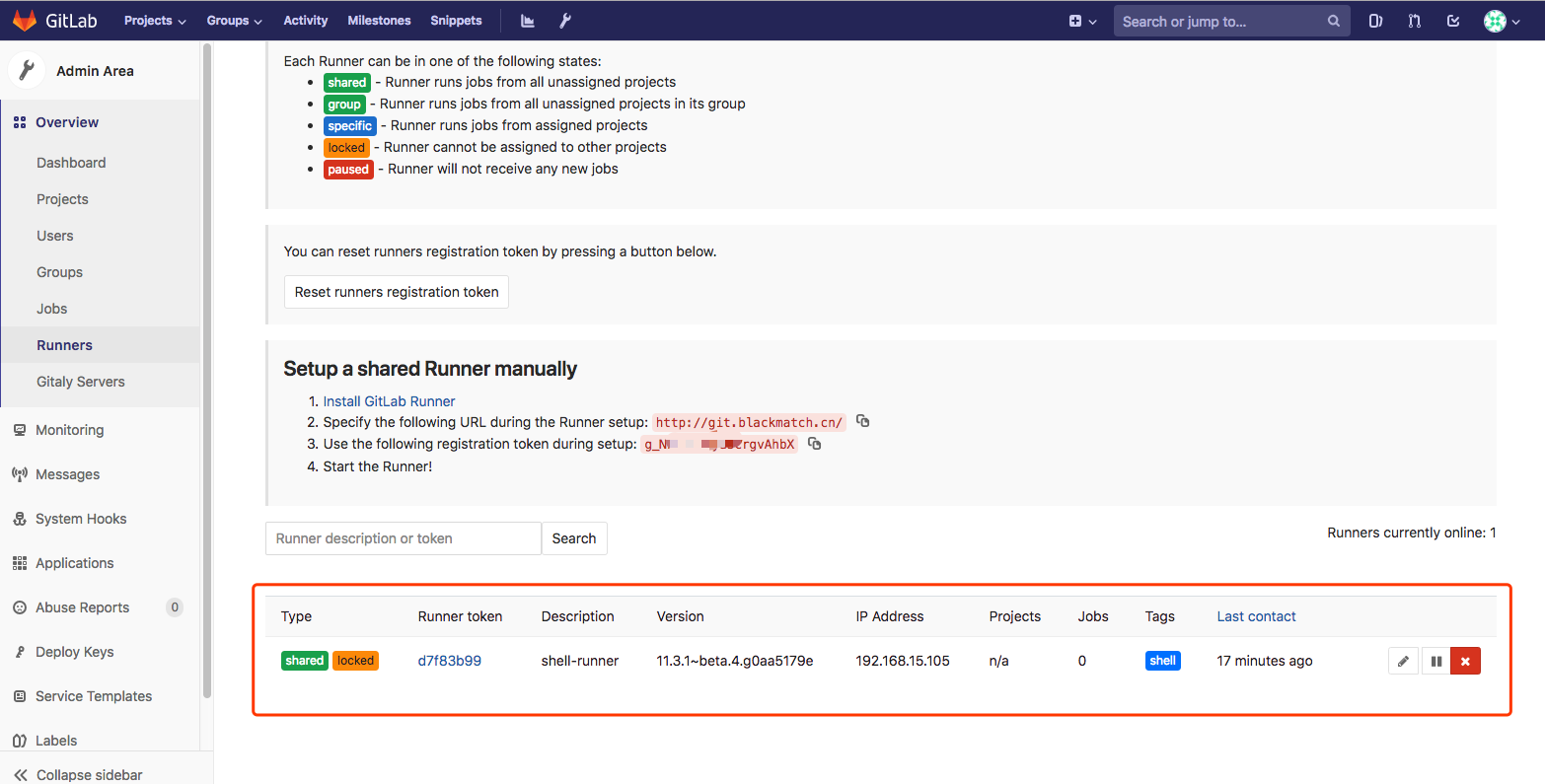Remove the shell-runner with red X button
This screenshot has height=784, width=1545.
(x=1465, y=661)
